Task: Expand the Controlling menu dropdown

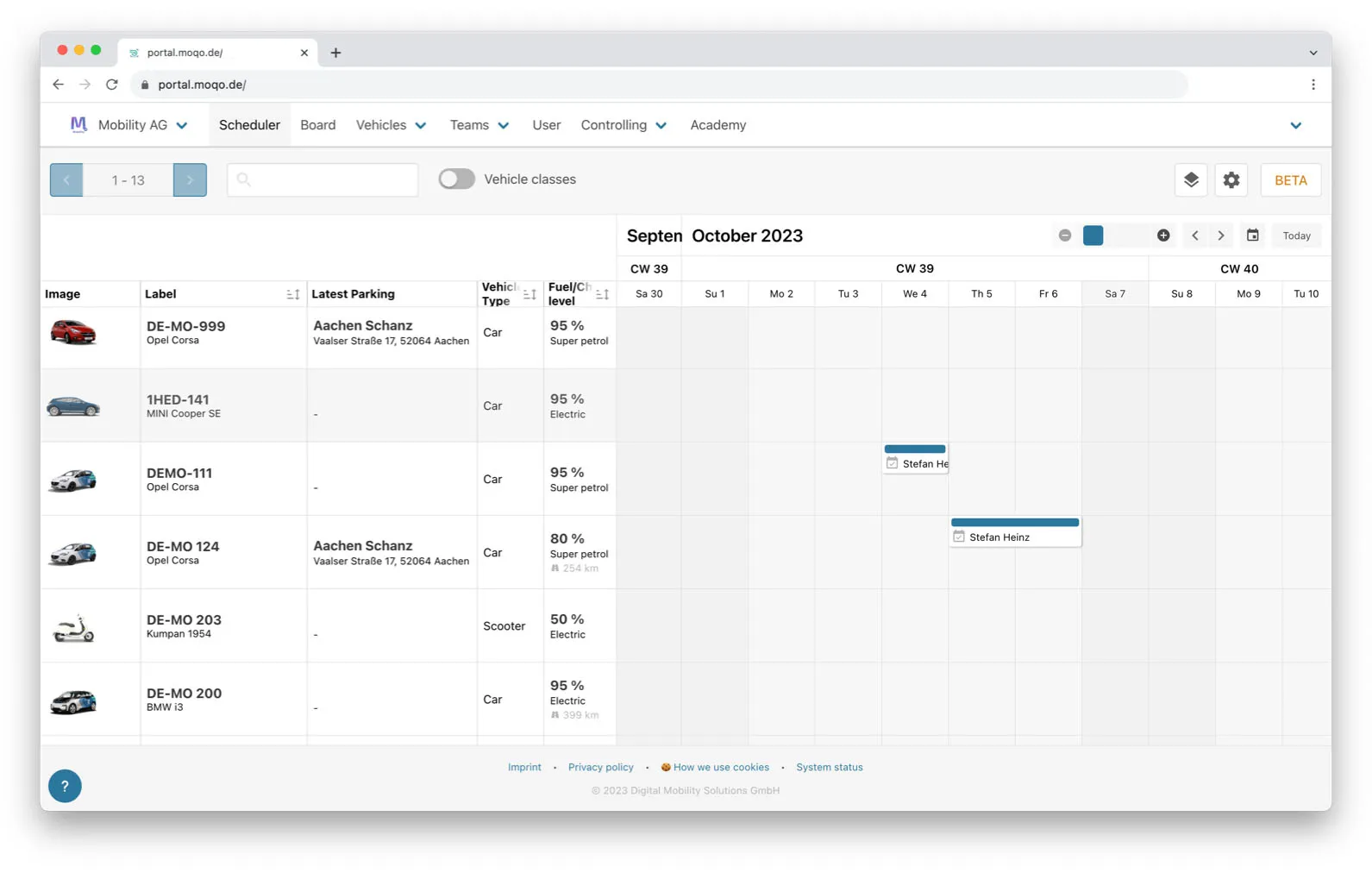Action: click(661, 126)
